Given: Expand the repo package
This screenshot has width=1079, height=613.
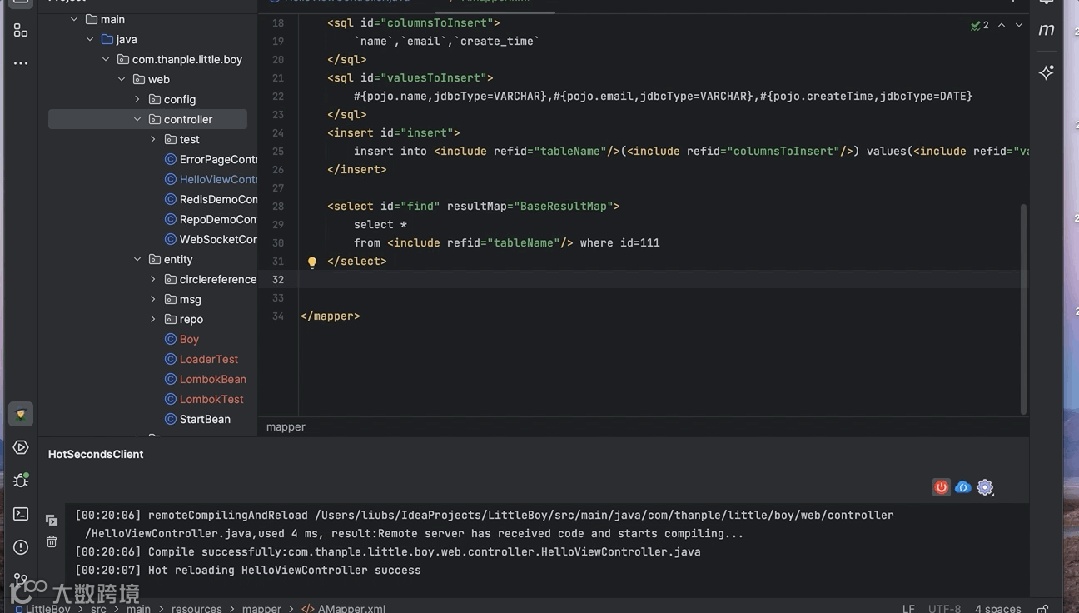Looking at the screenshot, I should point(153,319).
